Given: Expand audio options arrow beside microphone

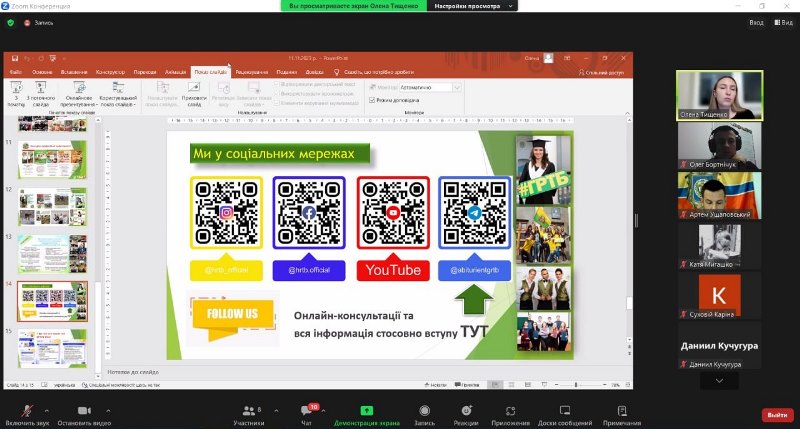Looking at the screenshot, I should coord(47,410).
